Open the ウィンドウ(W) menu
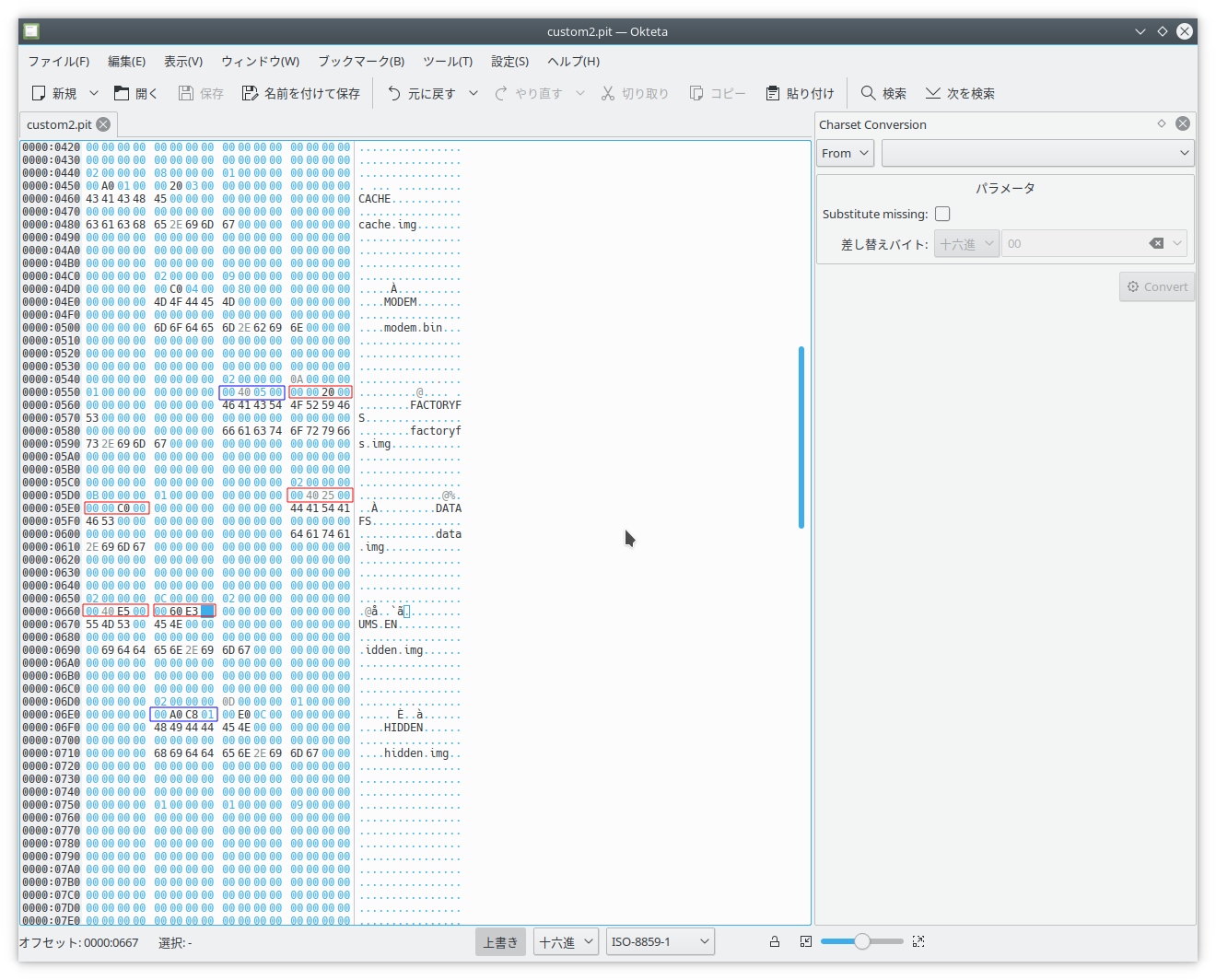Screen dimensions: 1216x980 [261, 61]
